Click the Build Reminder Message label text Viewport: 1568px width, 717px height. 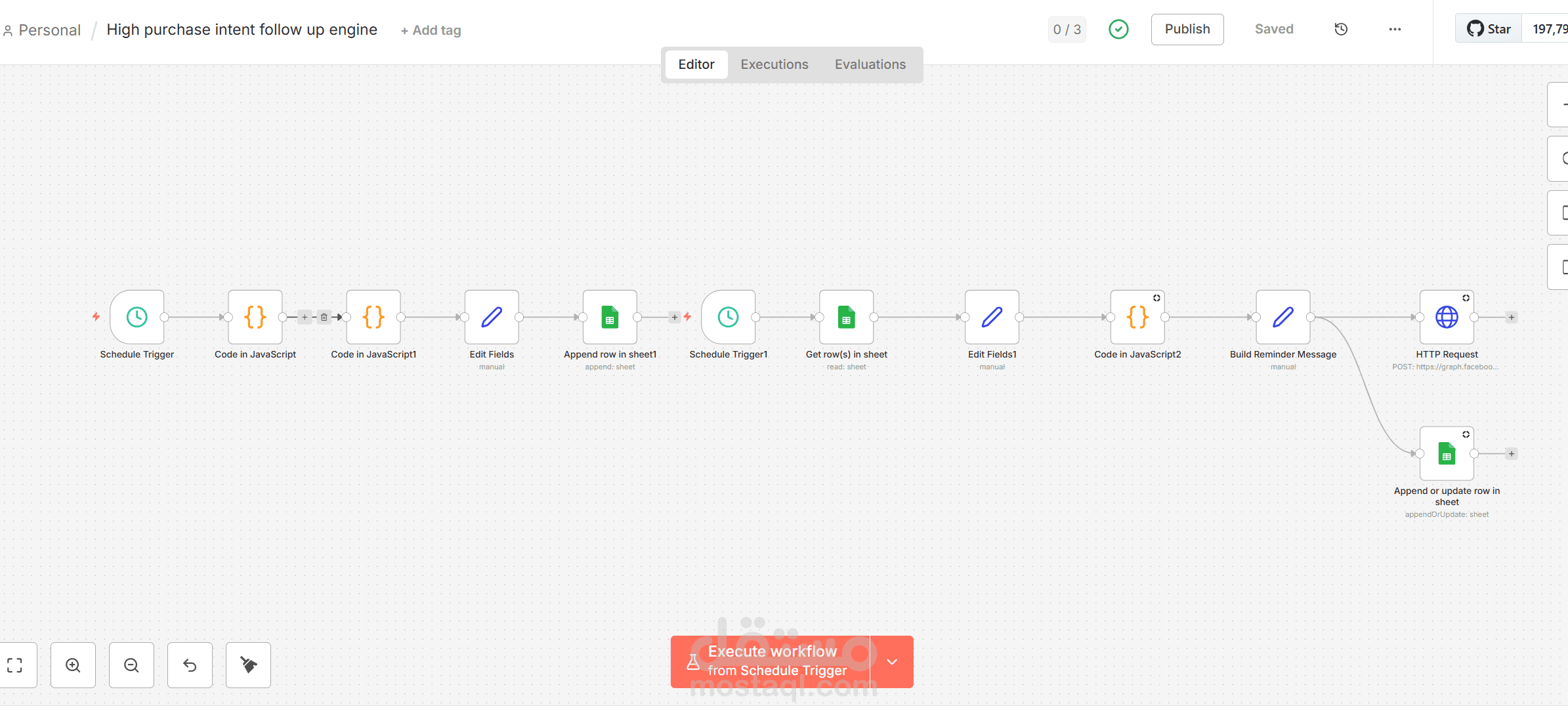1283,354
